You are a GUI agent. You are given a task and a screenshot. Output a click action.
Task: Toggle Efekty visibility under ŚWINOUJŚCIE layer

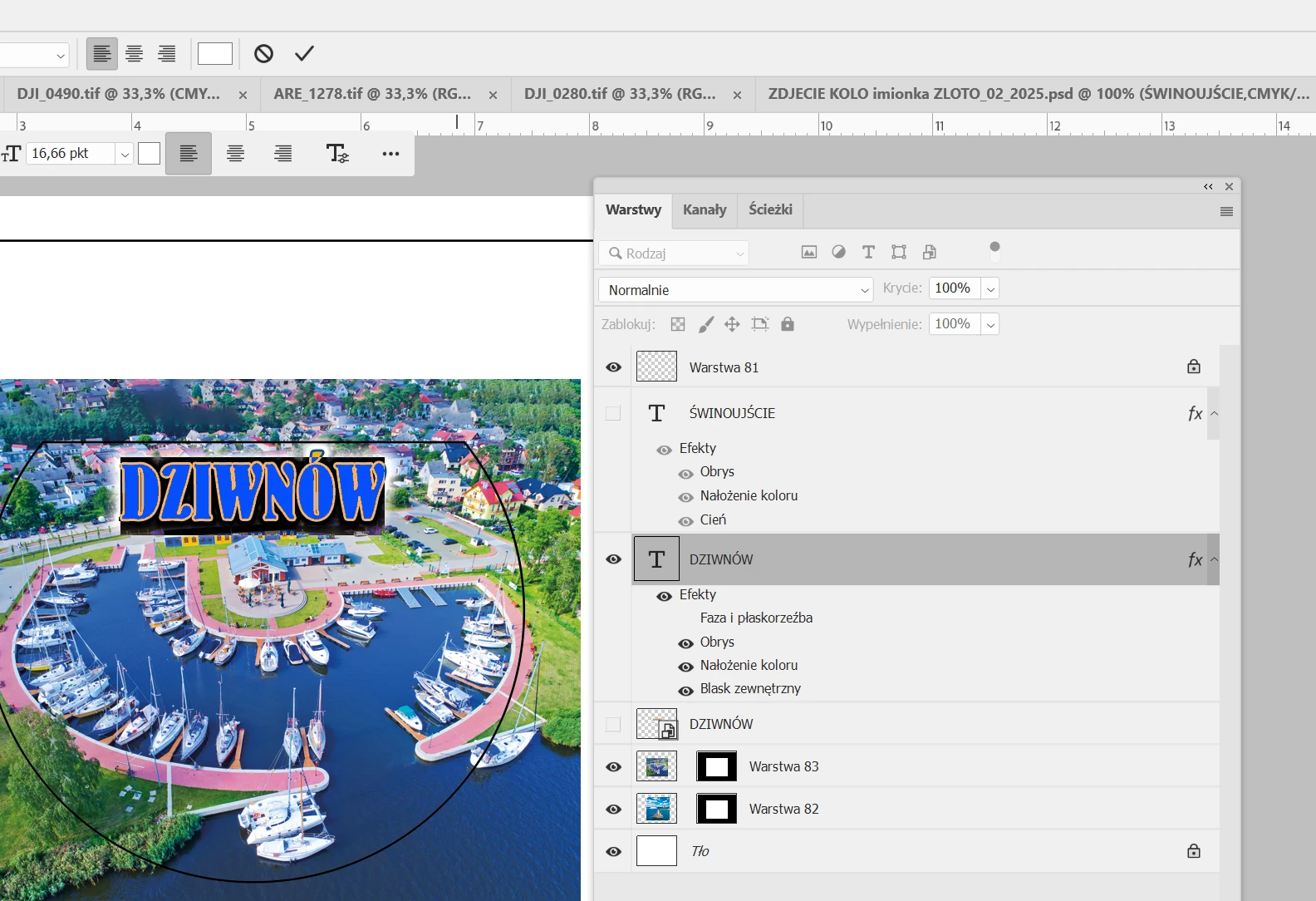pos(664,450)
